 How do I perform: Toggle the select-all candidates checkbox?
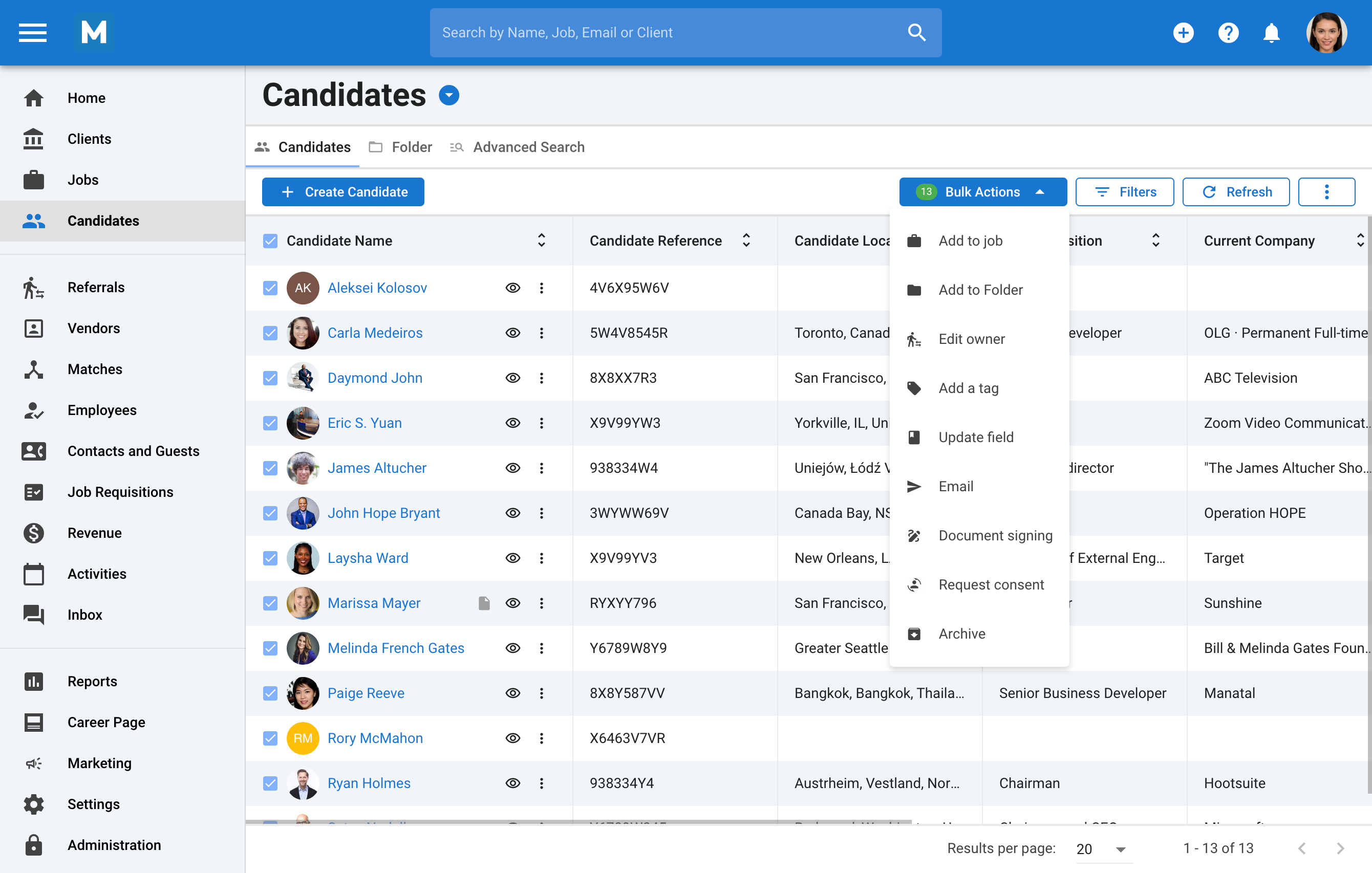tap(270, 241)
